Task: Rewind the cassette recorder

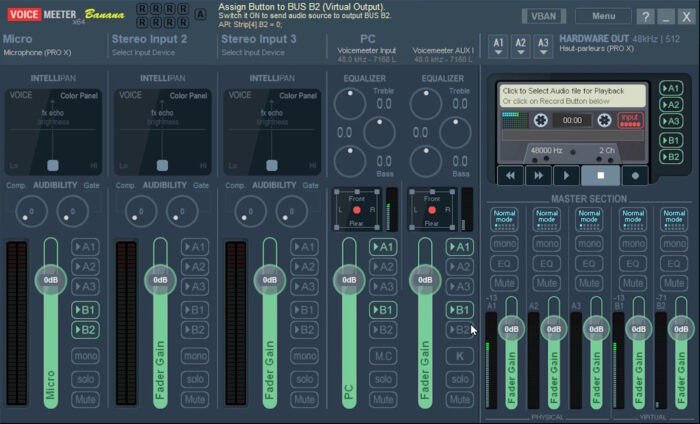Action: click(x=510, y=175)
